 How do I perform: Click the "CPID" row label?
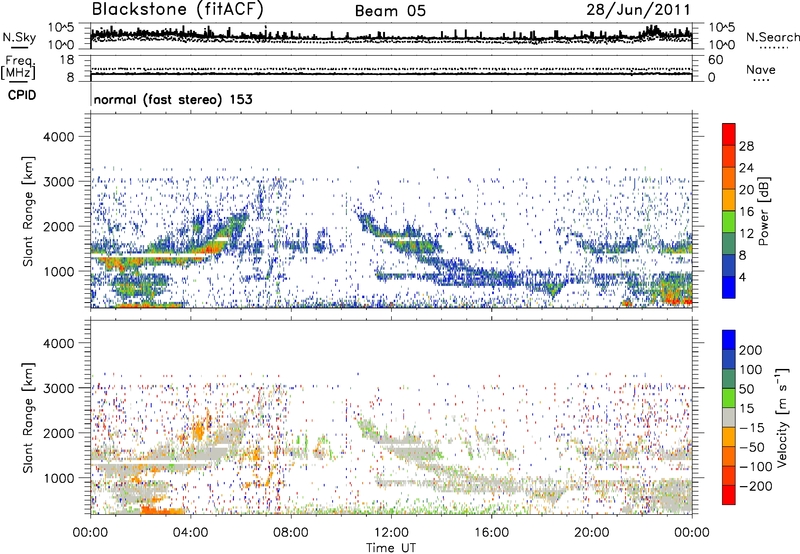tap(22, 95)
